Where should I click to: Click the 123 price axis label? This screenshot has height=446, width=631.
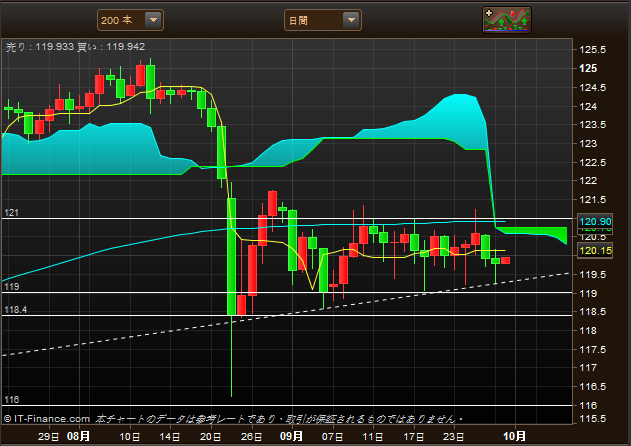tap(588, 144)
